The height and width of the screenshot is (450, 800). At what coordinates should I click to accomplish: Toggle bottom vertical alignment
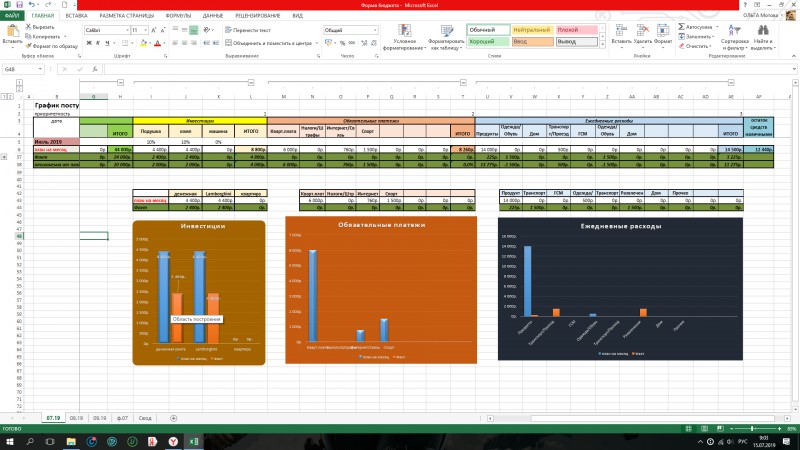pos(193,30)
